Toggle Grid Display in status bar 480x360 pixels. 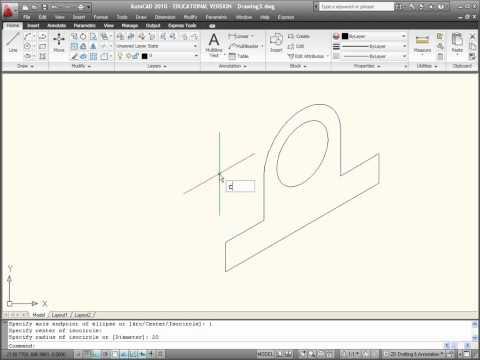88,354
